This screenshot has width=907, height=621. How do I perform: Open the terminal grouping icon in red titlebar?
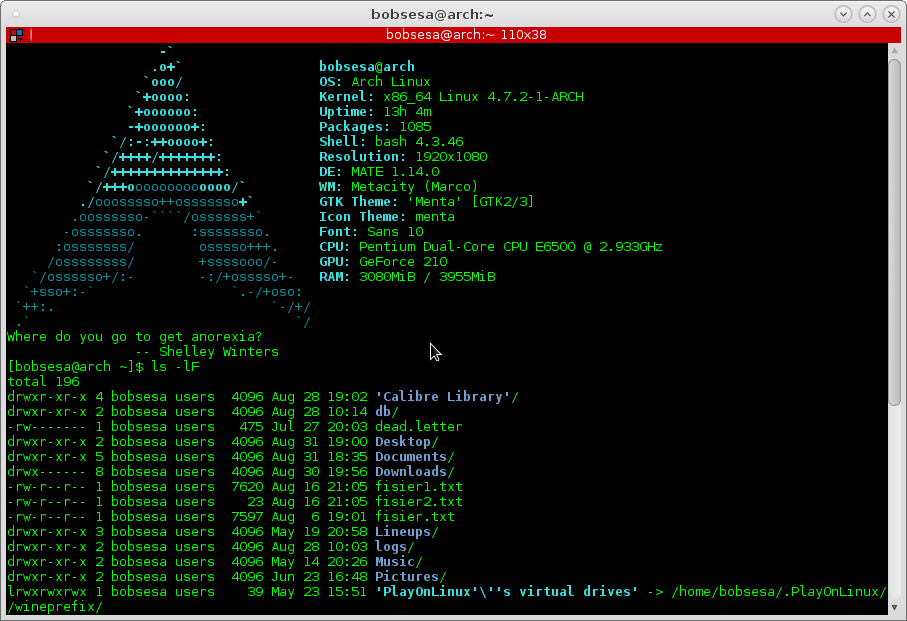(16, 35)
